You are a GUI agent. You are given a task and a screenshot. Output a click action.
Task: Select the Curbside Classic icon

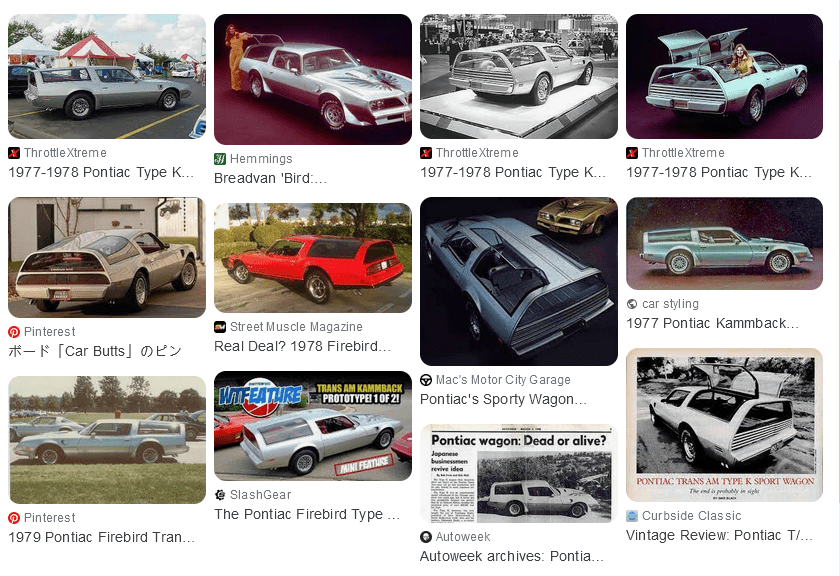tap(631, 516)
